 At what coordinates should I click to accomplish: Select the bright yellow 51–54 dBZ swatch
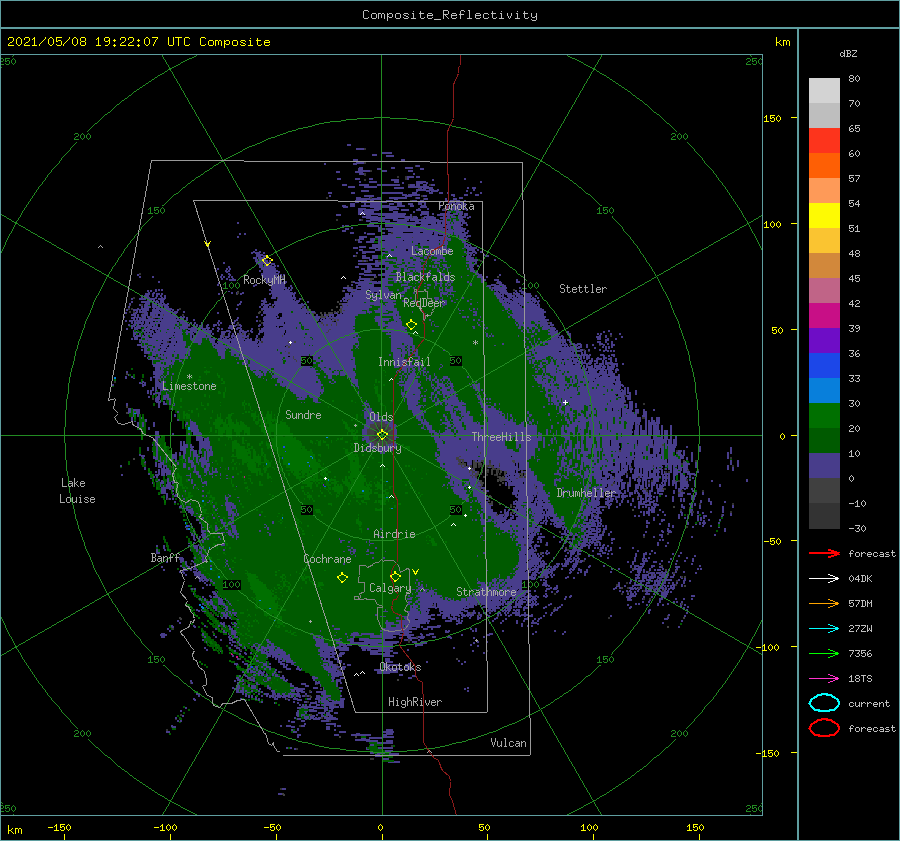[824, 215]
